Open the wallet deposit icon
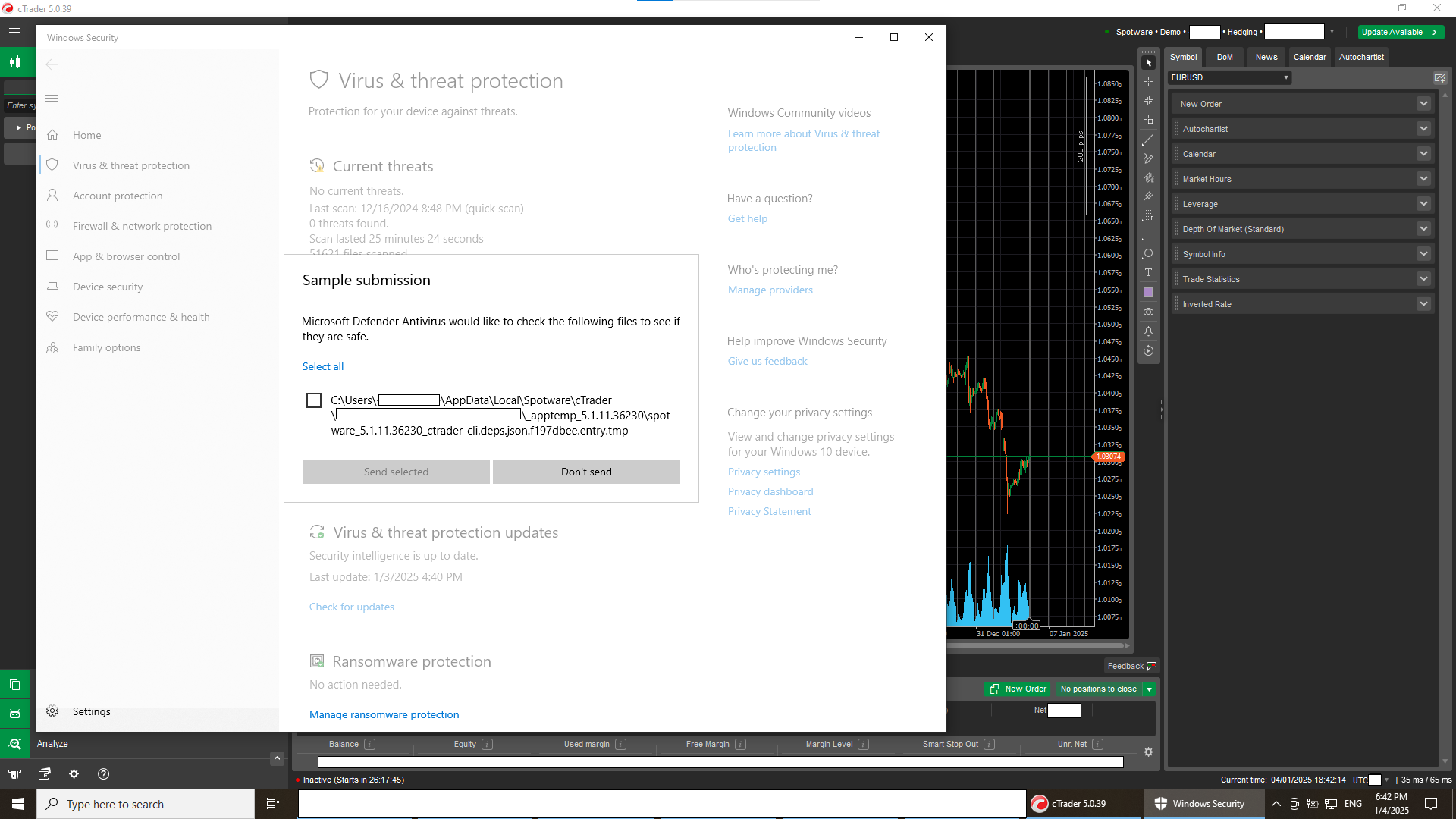 [44, 773]
